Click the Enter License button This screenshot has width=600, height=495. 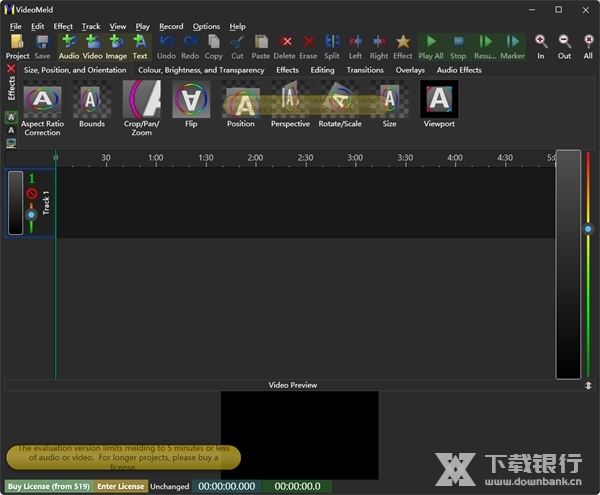[x=120, y=486]
